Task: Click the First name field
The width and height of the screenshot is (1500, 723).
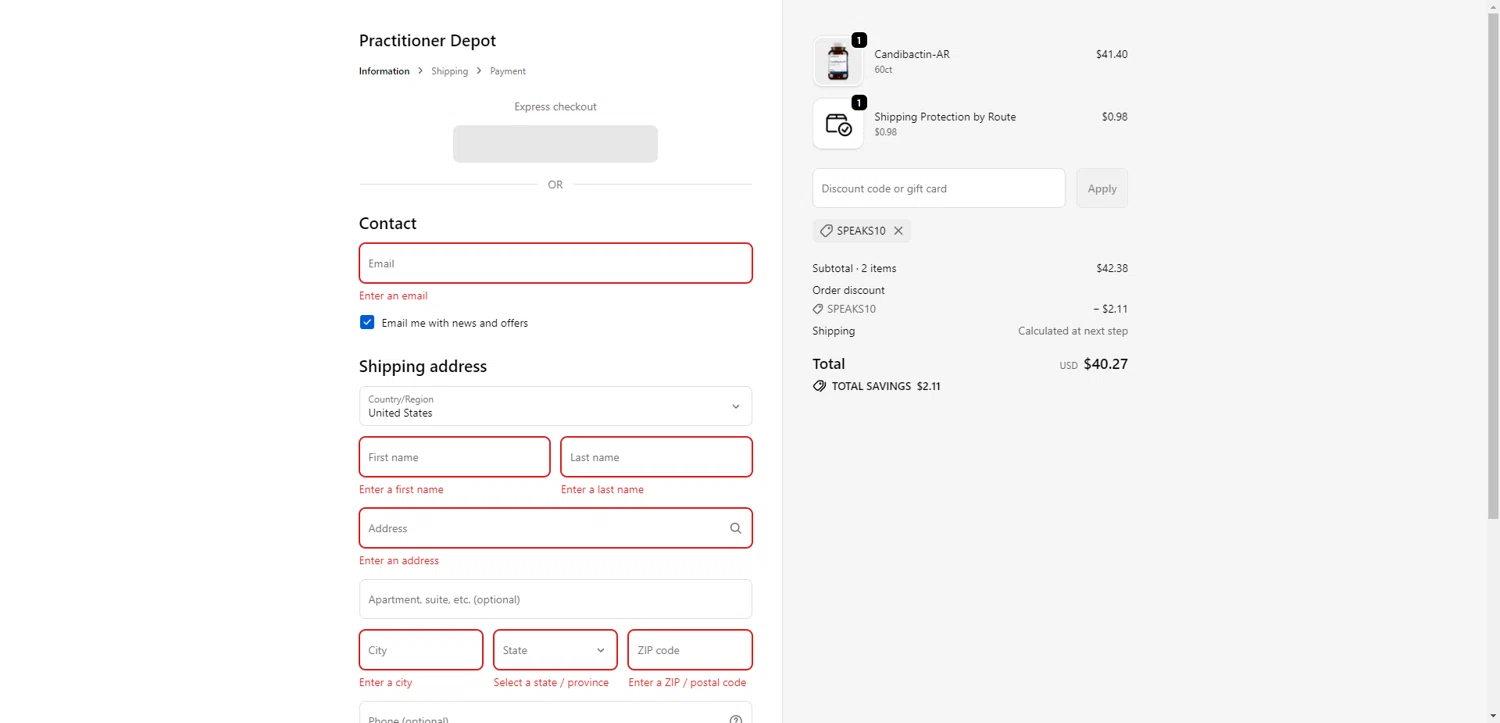Action: tap(454, 457)
